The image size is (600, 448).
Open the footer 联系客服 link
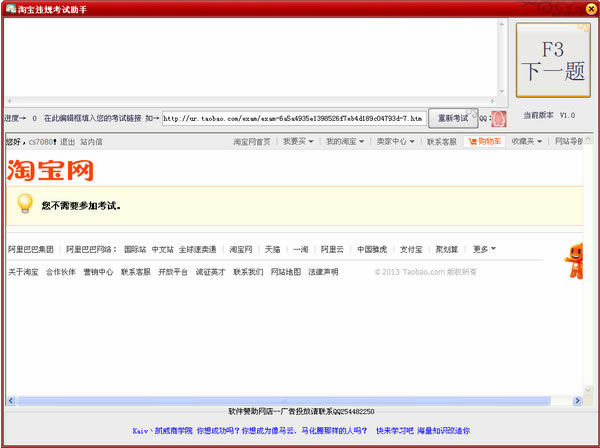point(135,272)
